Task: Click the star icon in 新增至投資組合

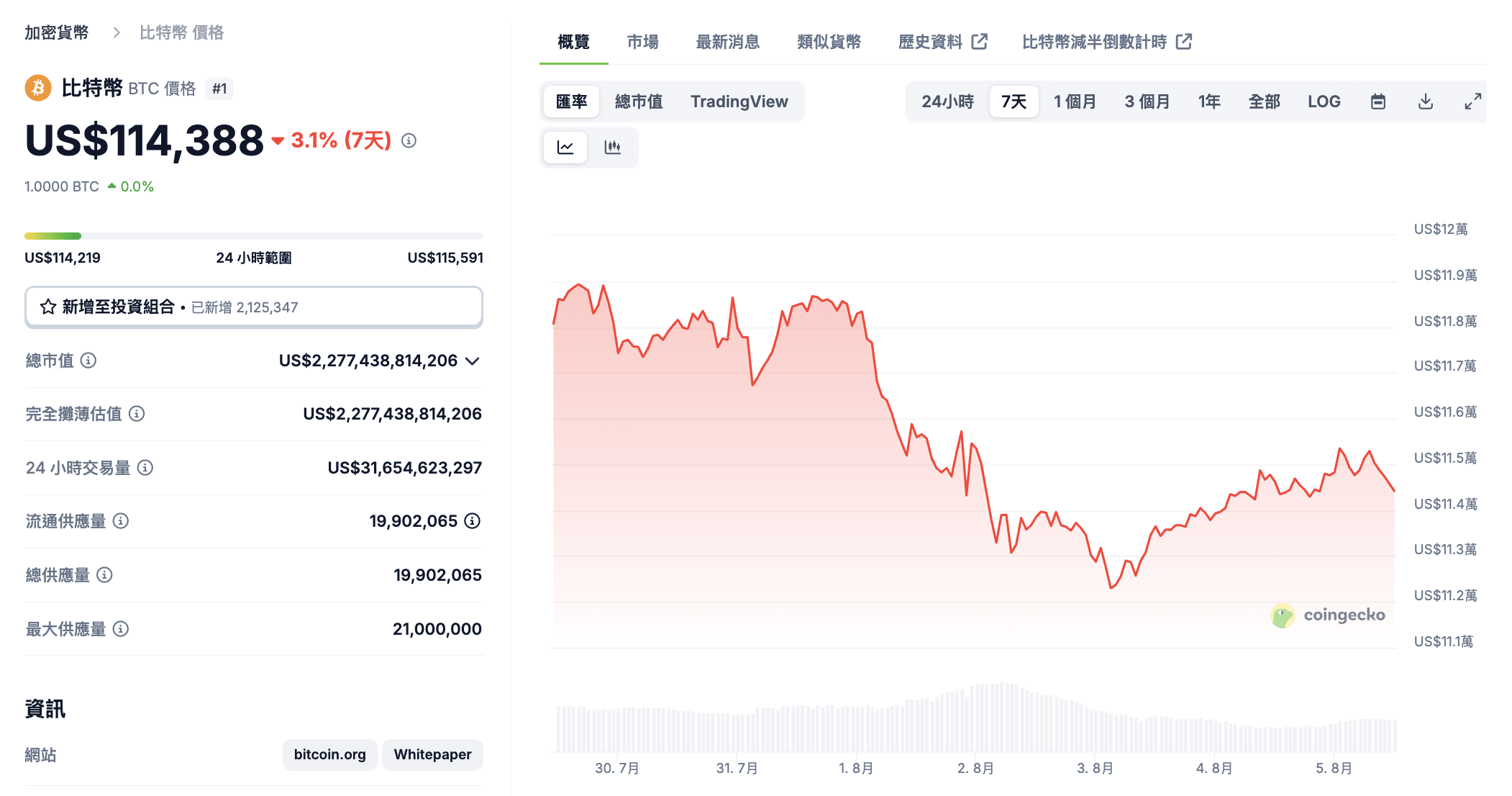Action: (x=48, y=307)
